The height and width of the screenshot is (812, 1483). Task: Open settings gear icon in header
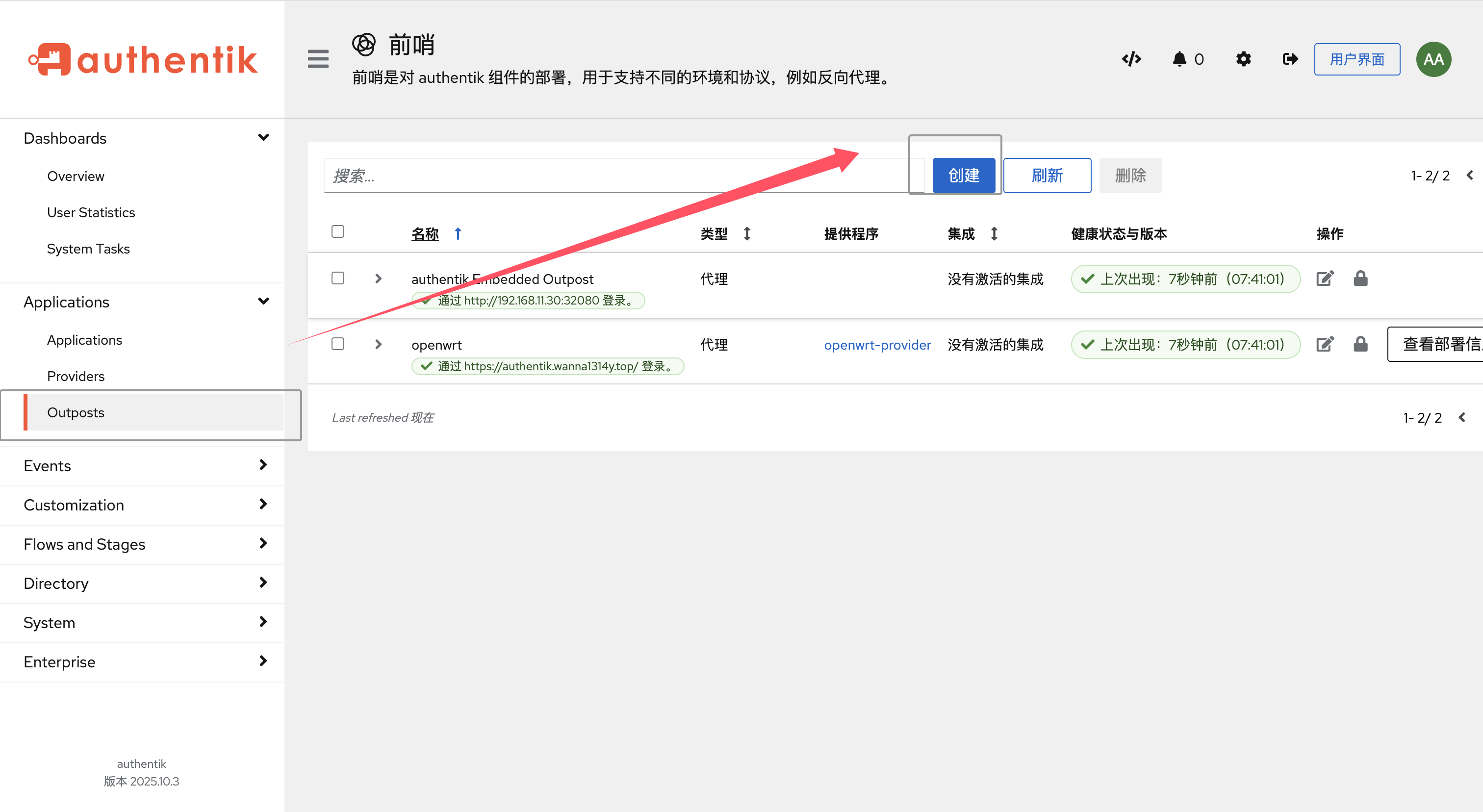coord(1244,59)
